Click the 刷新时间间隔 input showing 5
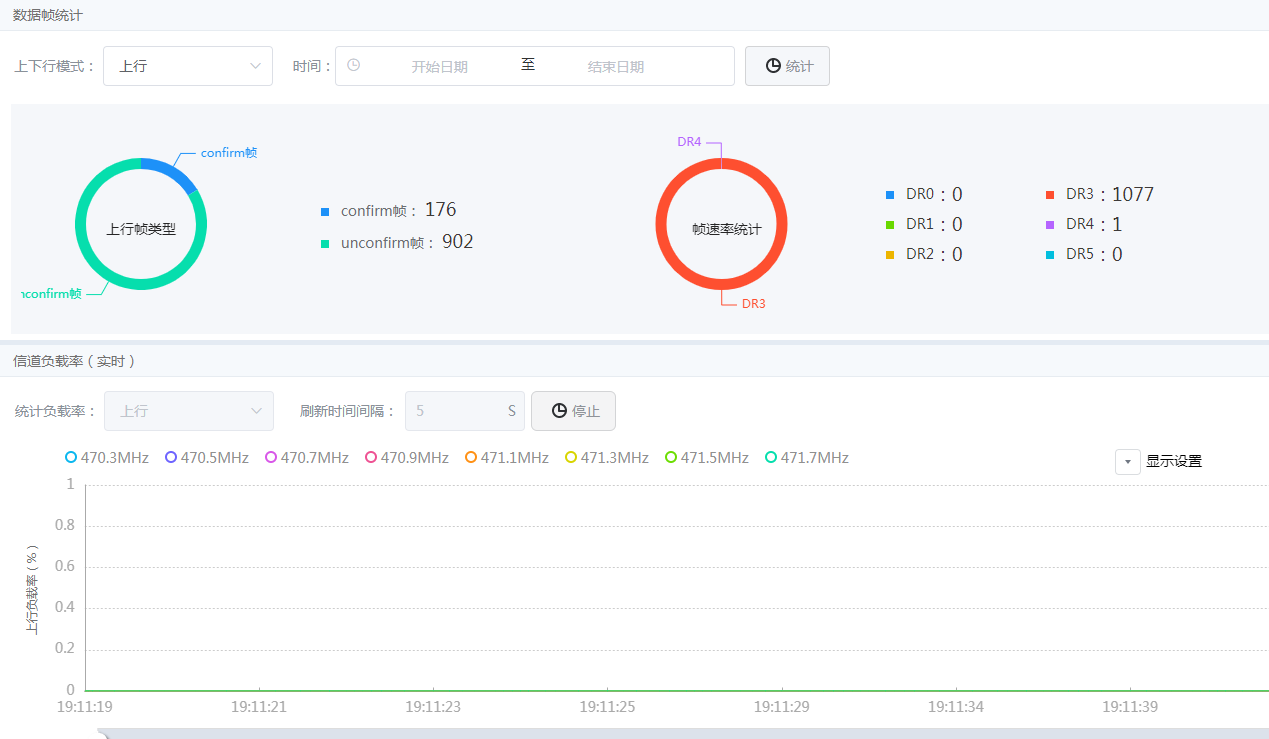 tap(465, 411)
